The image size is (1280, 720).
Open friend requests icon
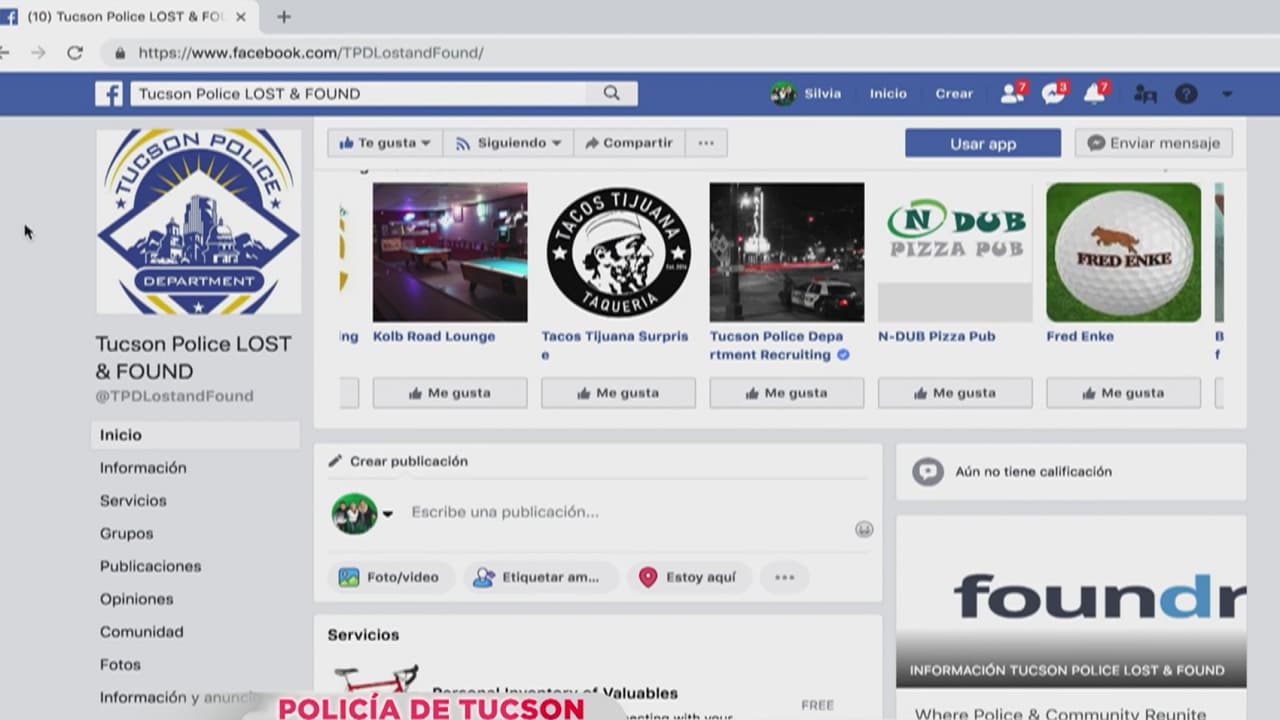[x=1011, y=94]
